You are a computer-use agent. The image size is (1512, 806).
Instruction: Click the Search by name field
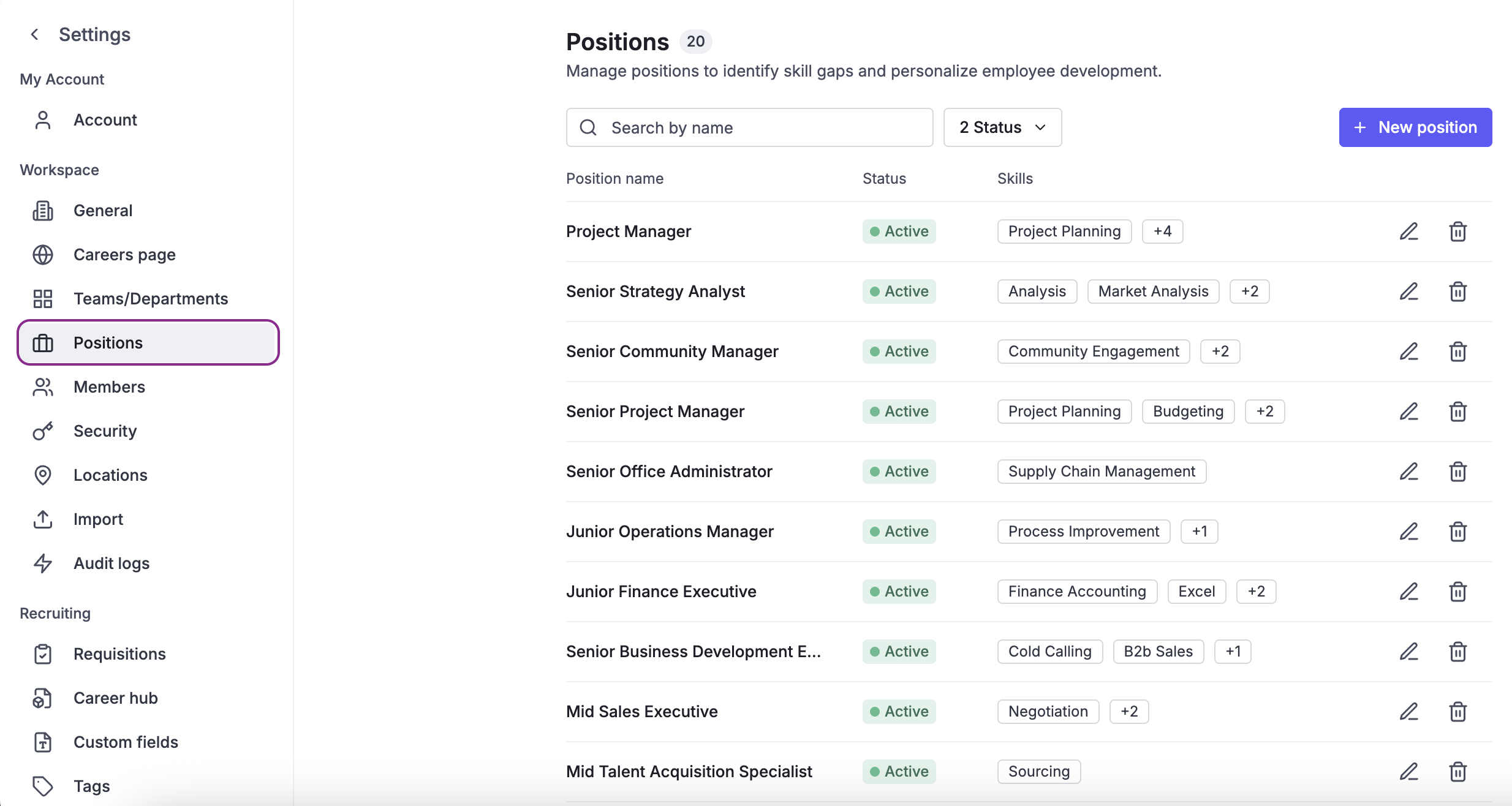[749, 127]
